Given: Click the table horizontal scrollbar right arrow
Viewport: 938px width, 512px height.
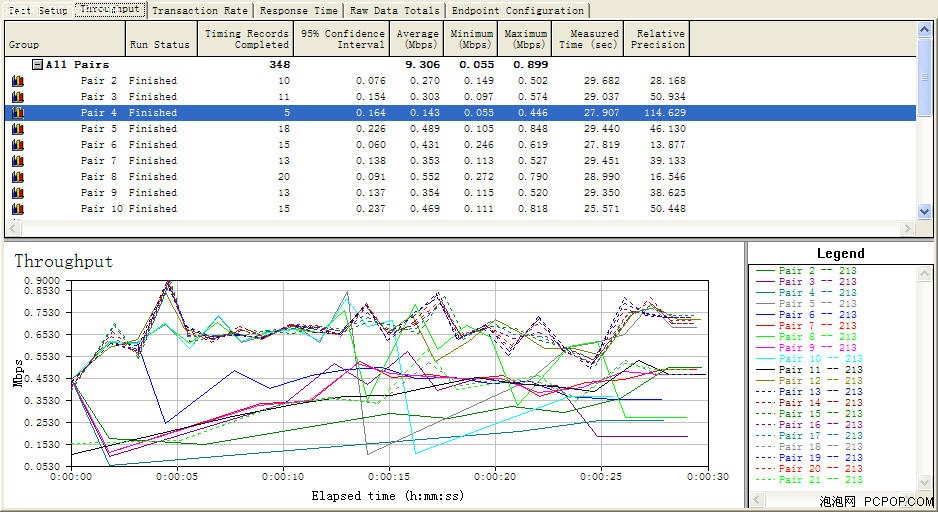Looking at the screenshot, I should [x=907, y=228].
